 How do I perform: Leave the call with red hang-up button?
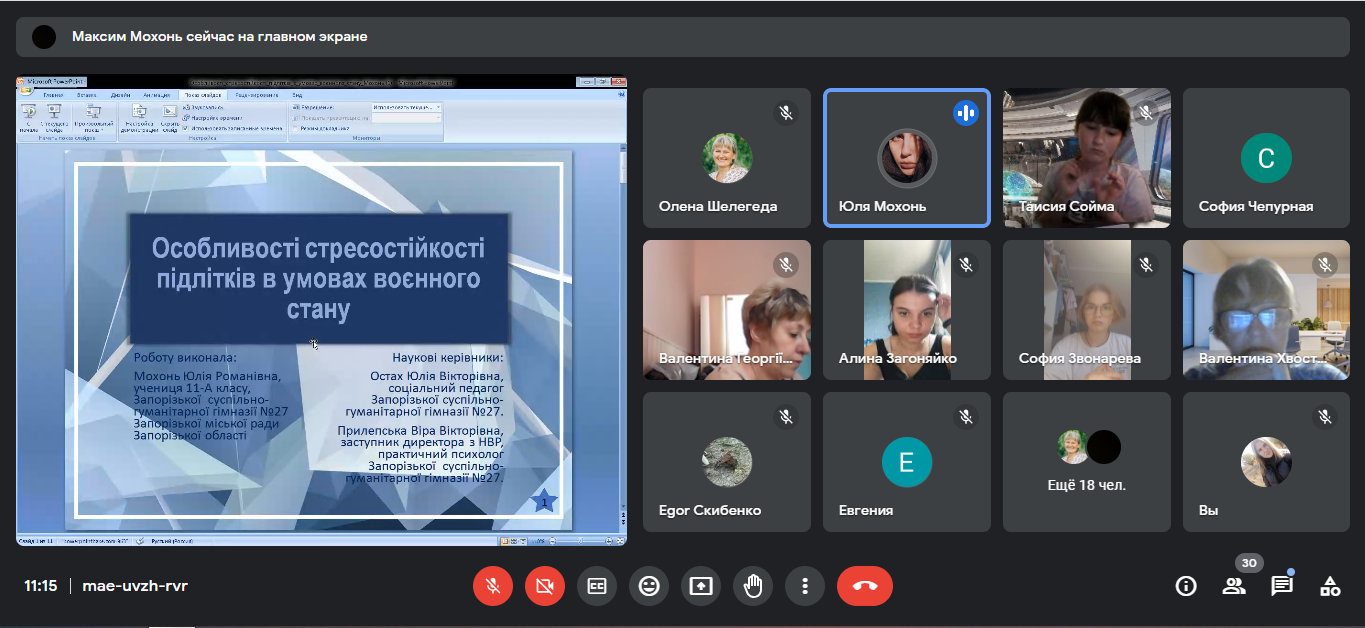[865, 586]
